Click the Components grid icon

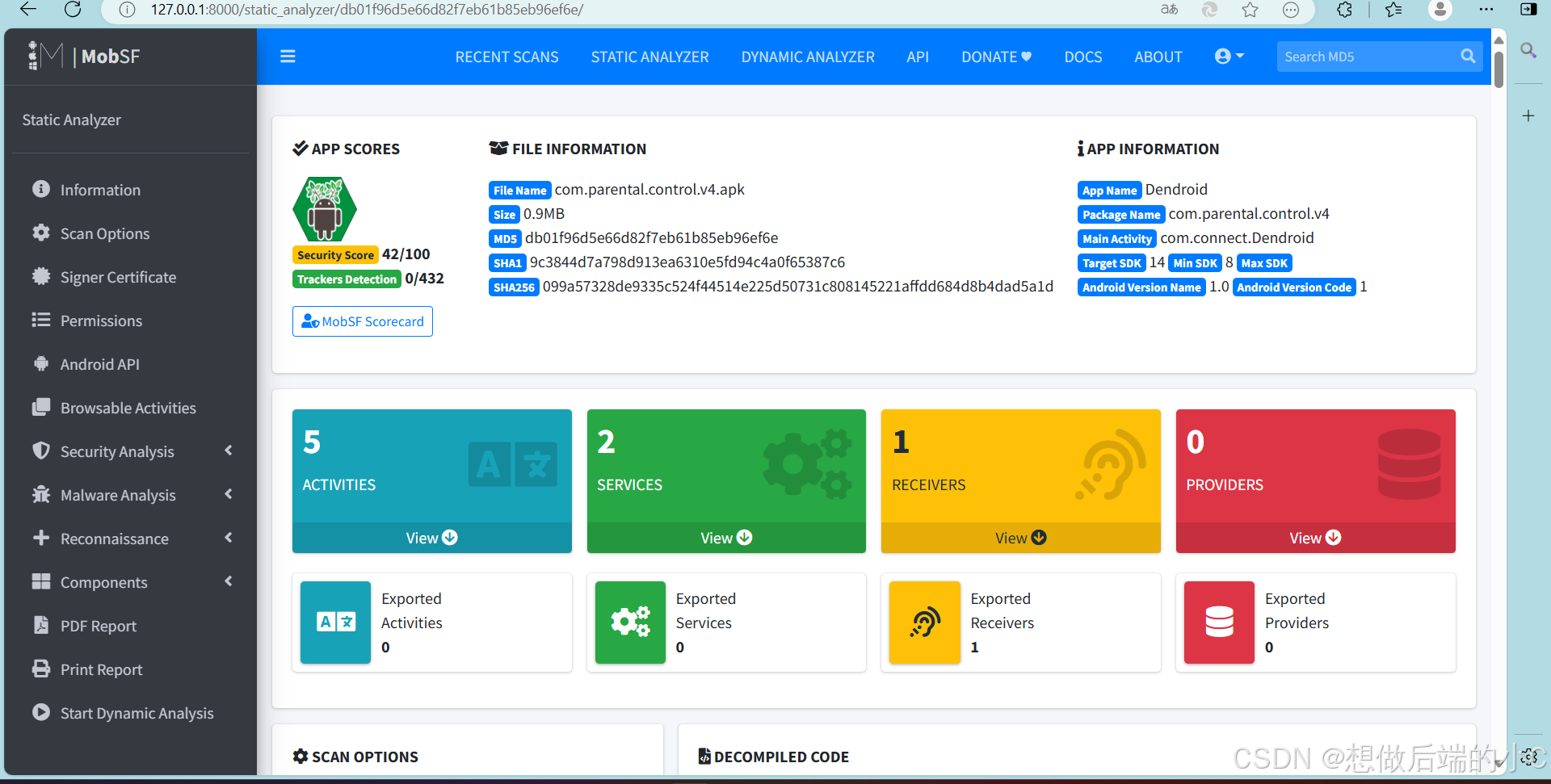tap(41, 581)
